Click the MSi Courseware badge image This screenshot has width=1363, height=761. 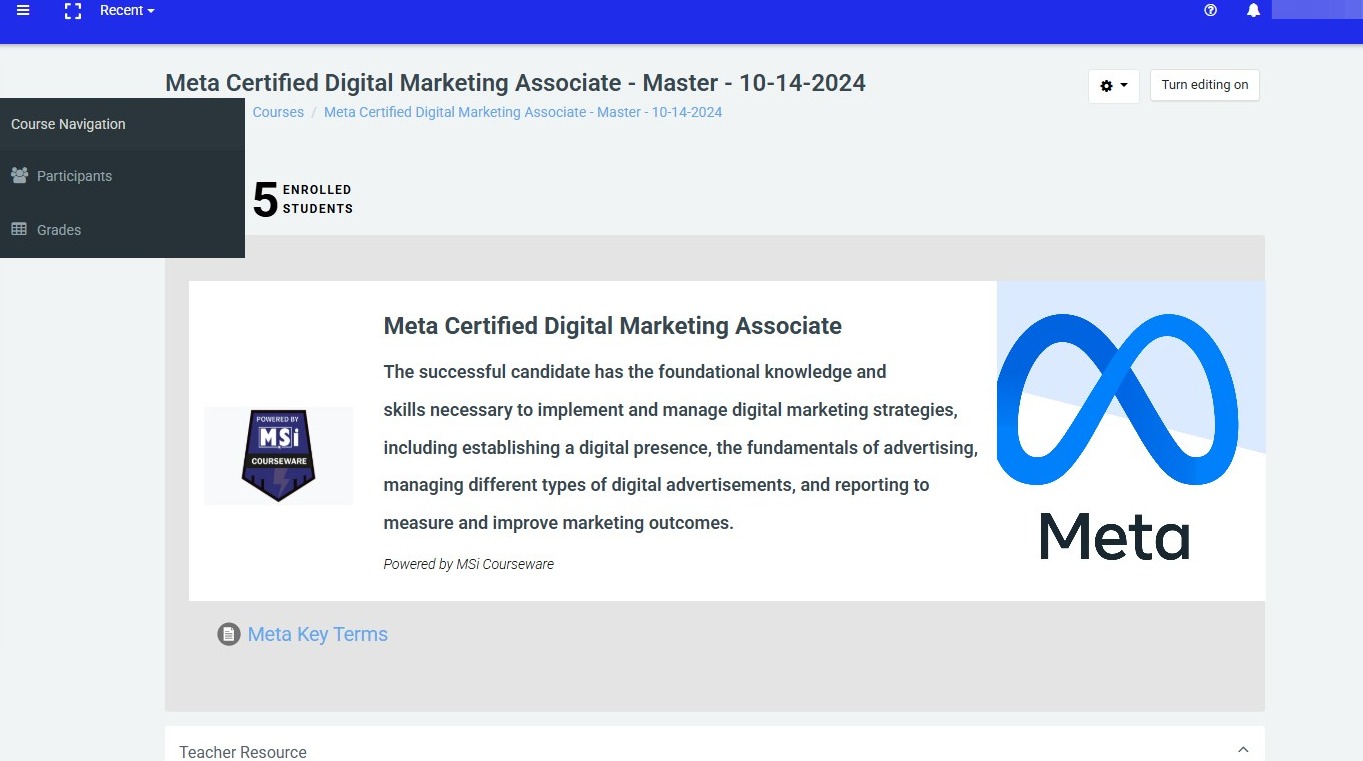click(279, 455)
